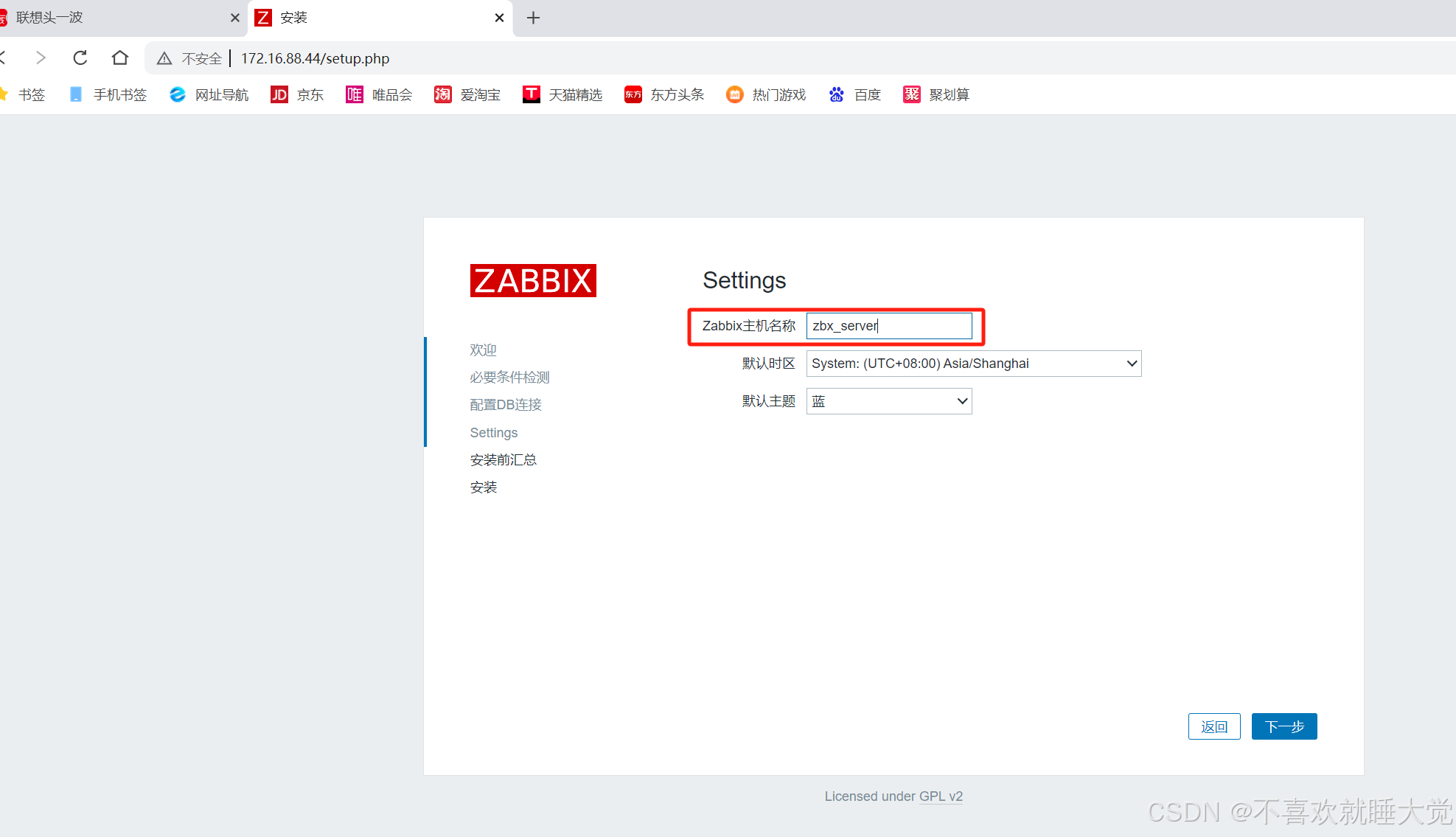Open the 网址导航 bookmark

tap(209, 94)
